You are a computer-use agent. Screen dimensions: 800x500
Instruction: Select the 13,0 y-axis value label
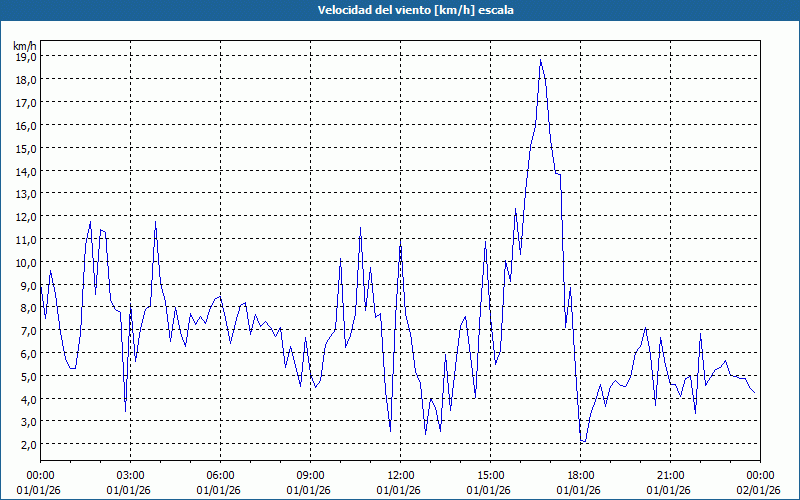(x=25, y=194)
